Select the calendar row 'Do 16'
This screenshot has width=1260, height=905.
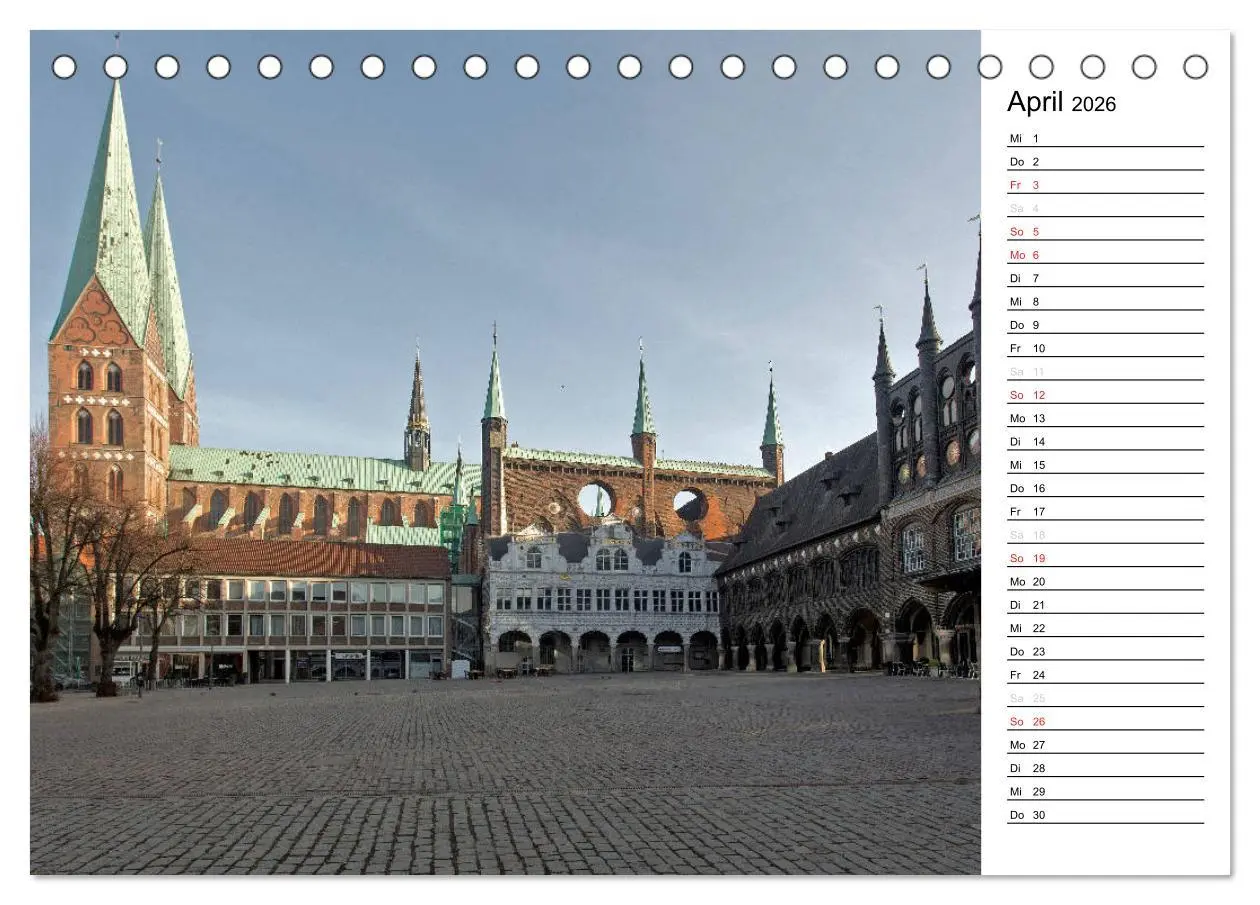click(x=1105, y=488)
